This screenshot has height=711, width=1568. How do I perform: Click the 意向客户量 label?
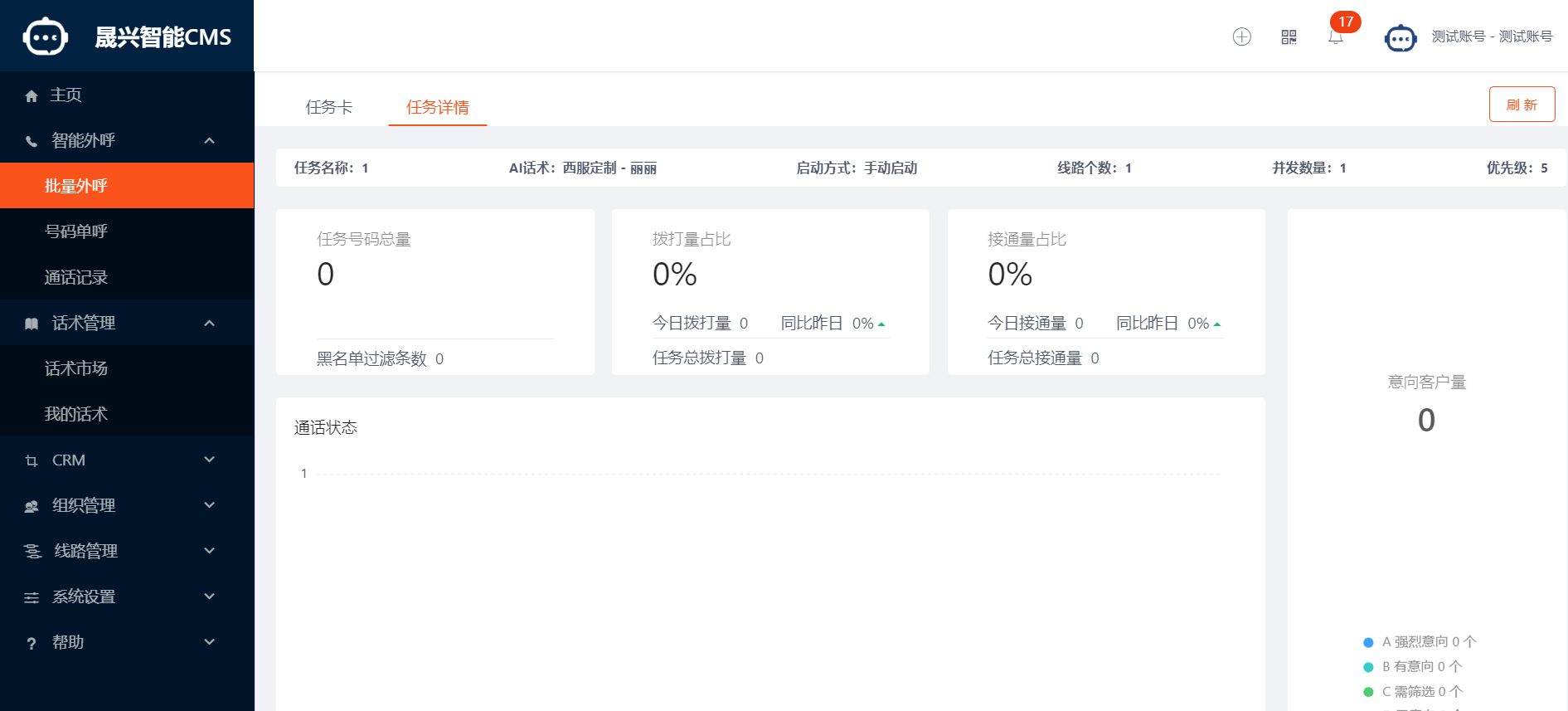(x=1427, y=382)
